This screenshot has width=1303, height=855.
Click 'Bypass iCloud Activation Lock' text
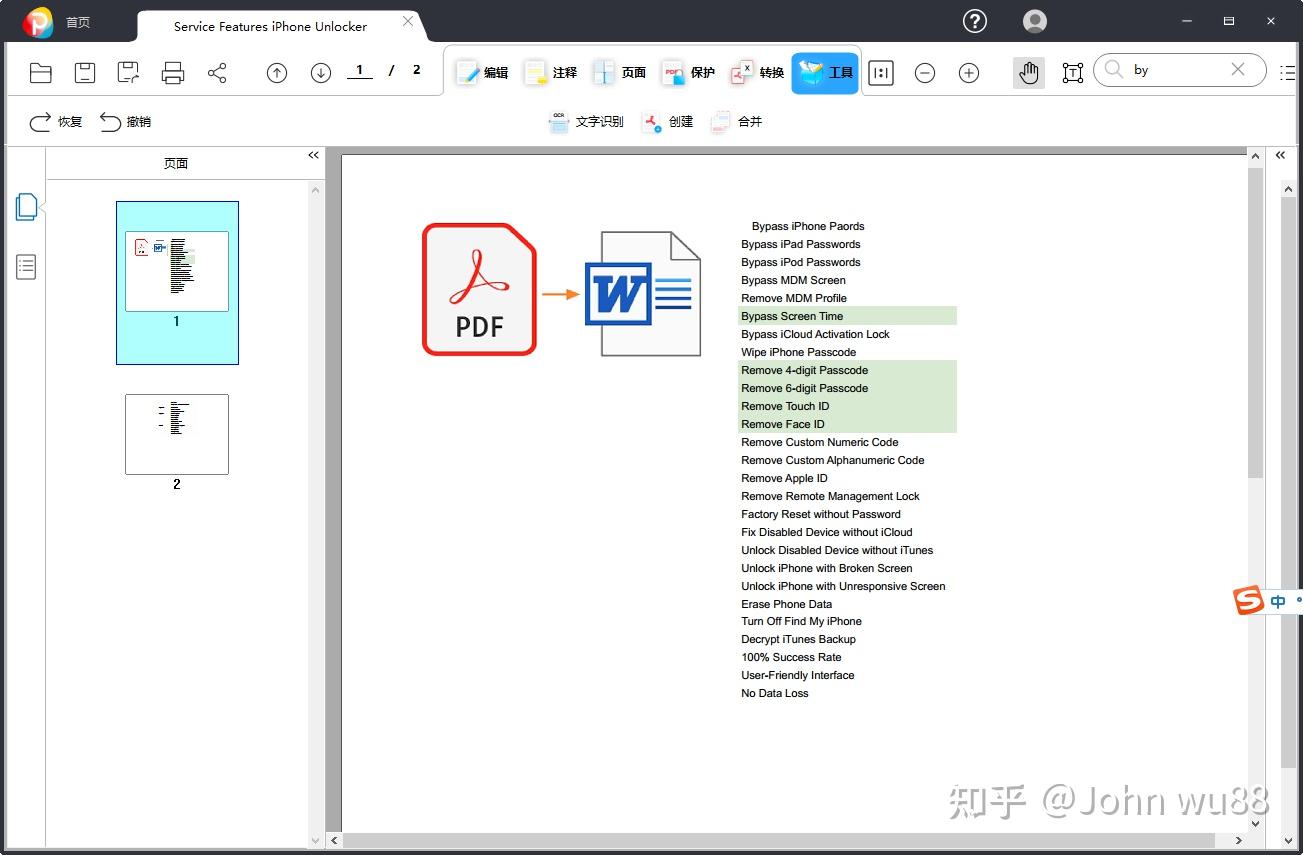[x=815, y=334]
